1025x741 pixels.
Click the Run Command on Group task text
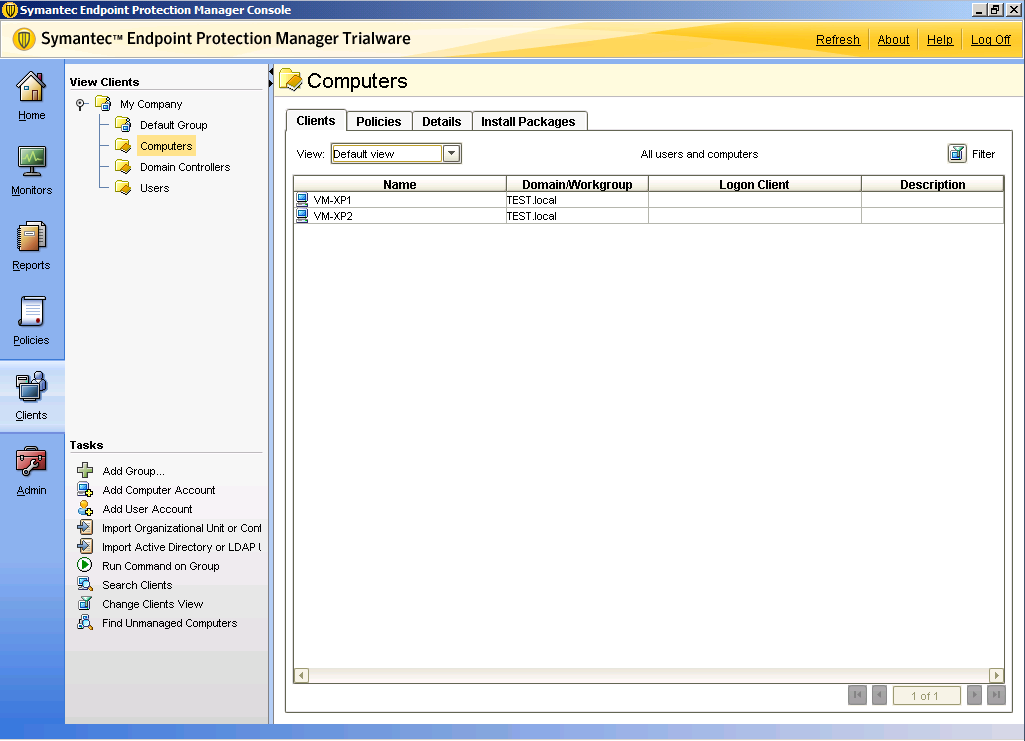tap(161, 566)
